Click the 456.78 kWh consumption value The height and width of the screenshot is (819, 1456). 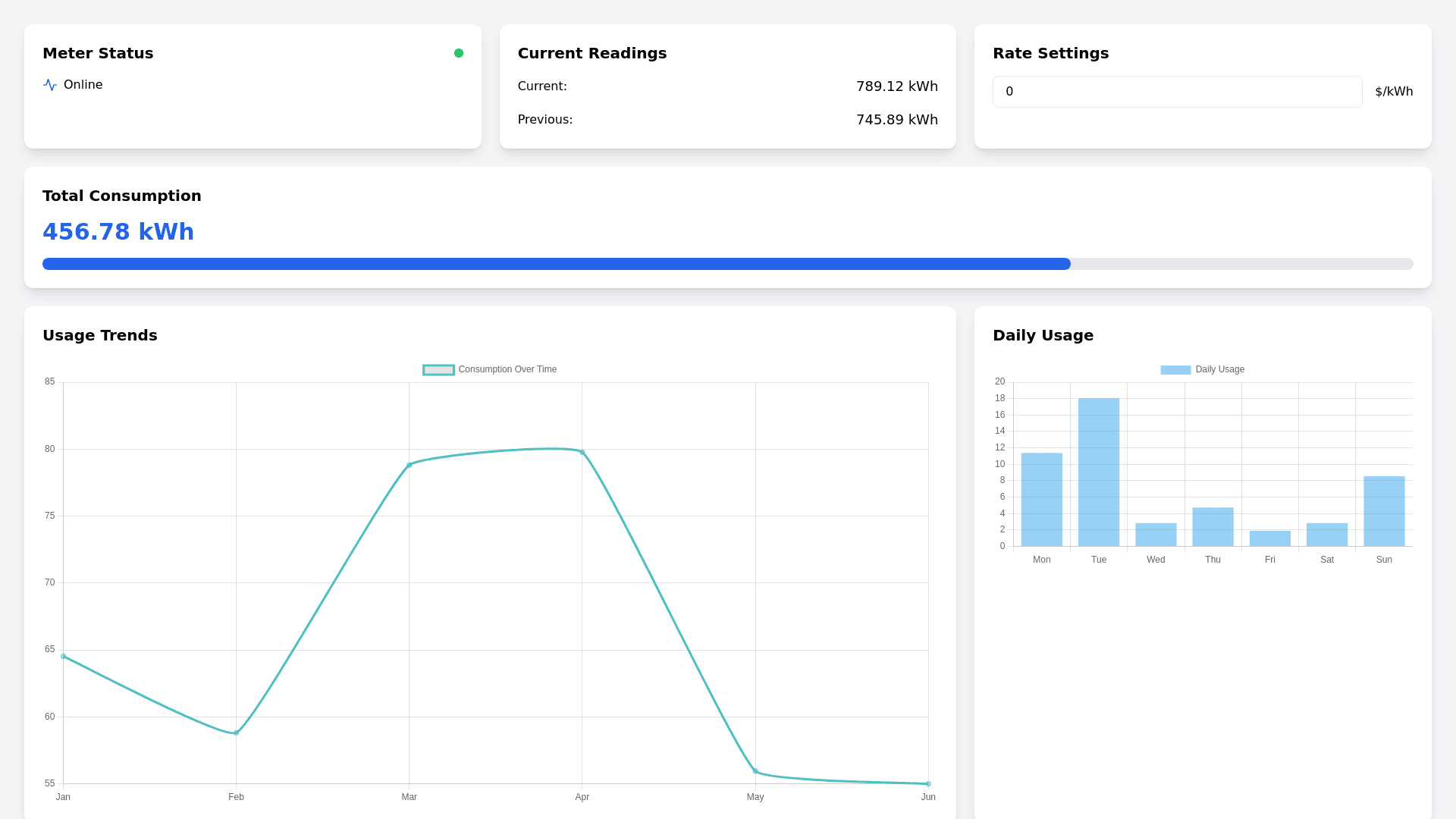coord(118,231)
